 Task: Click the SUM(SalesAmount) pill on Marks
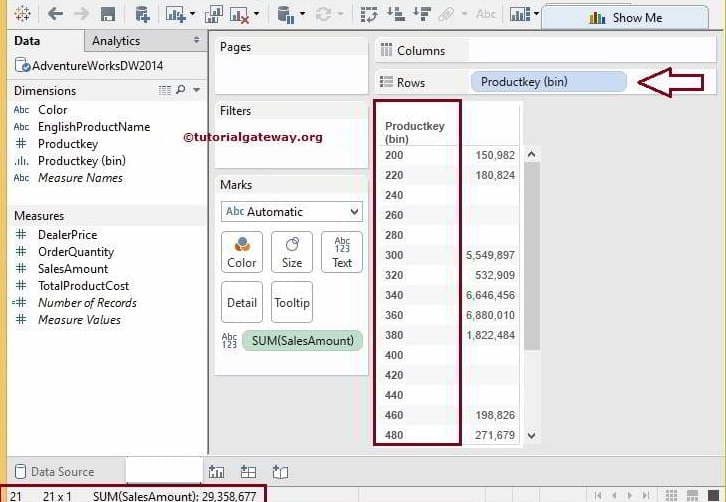(302, 341)
